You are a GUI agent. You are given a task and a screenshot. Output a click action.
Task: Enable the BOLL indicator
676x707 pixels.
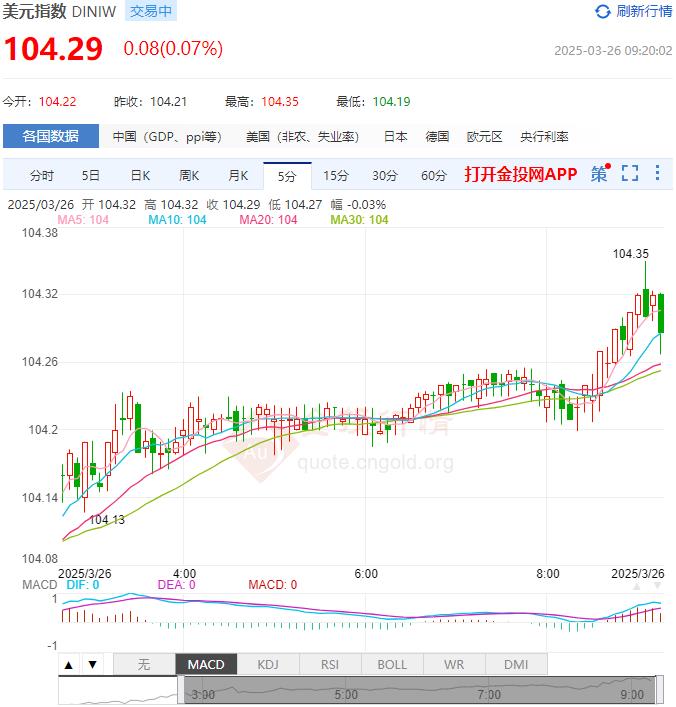tap(392, 664)
